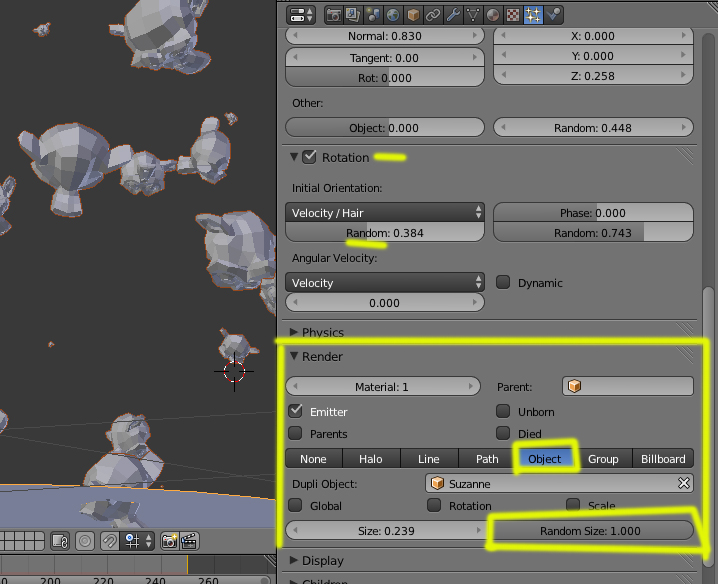Collapse the Render panel

point(294,356)
